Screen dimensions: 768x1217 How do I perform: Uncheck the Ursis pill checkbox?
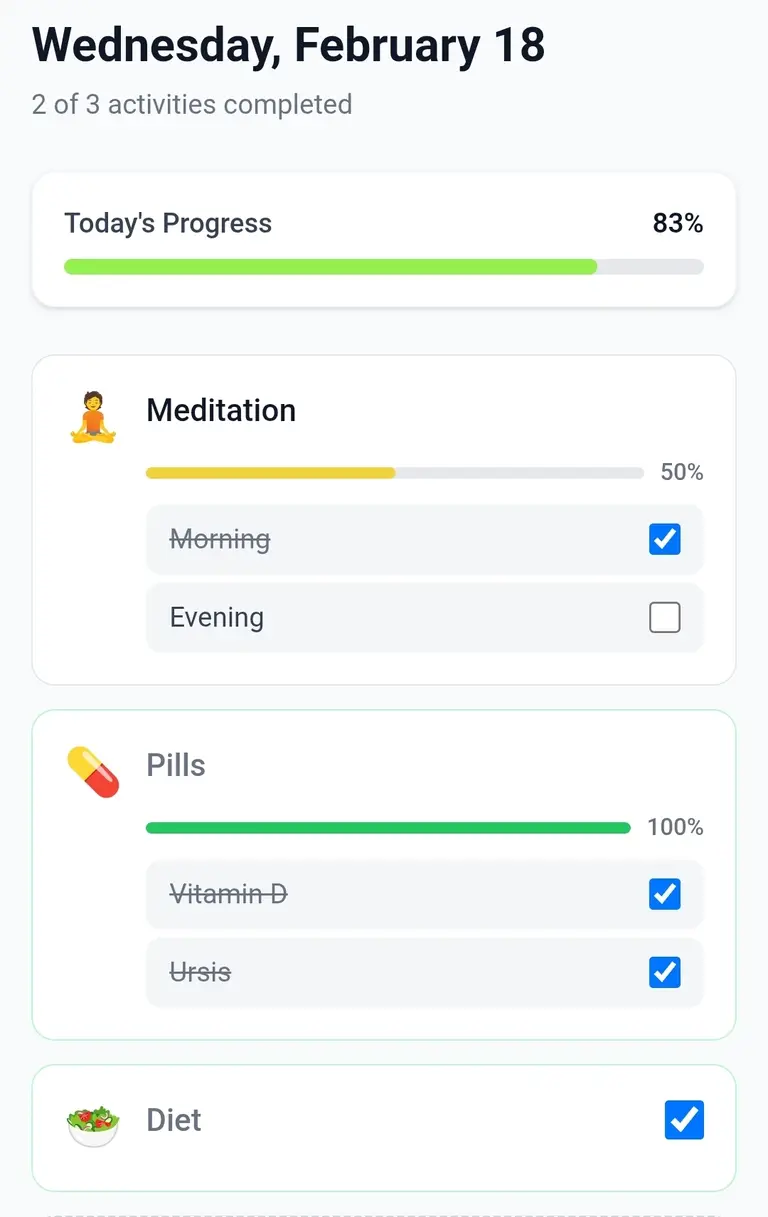[x=664, y=972]
